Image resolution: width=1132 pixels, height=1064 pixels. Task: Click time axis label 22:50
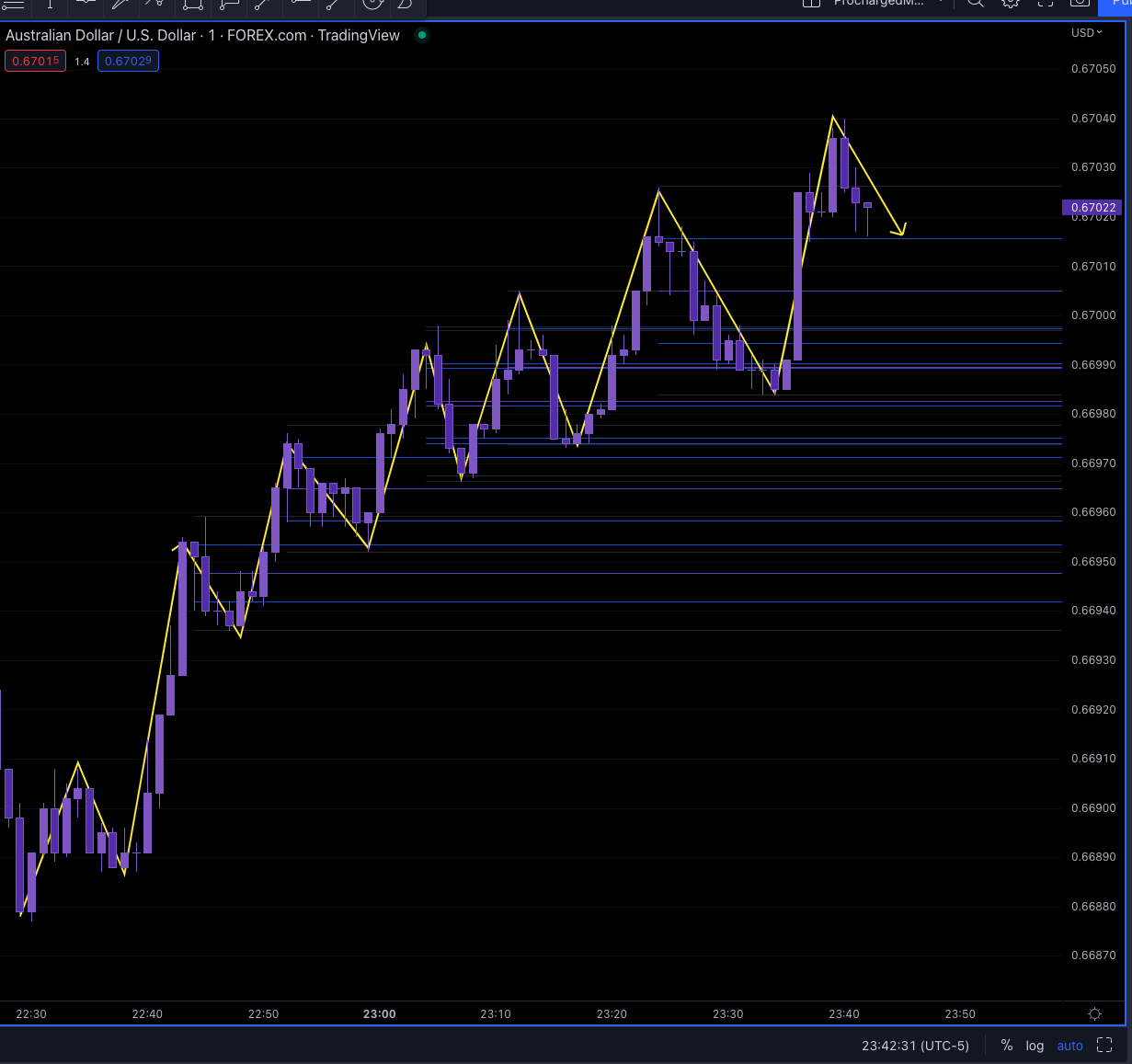pyautogui.click(x=263, y=1014)
